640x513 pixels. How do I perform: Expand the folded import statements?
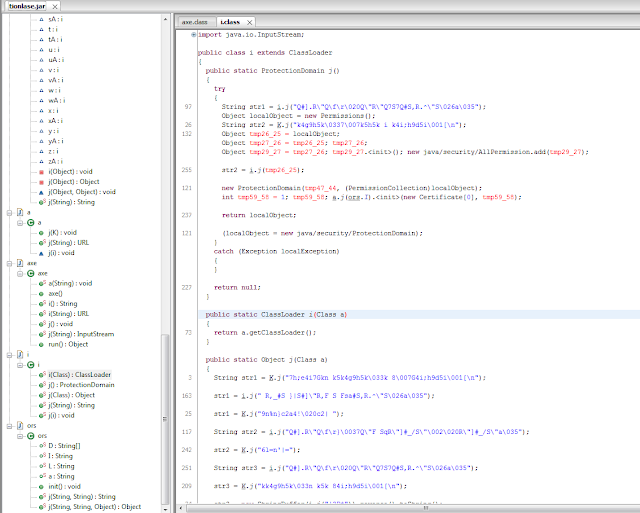[193, 35]
